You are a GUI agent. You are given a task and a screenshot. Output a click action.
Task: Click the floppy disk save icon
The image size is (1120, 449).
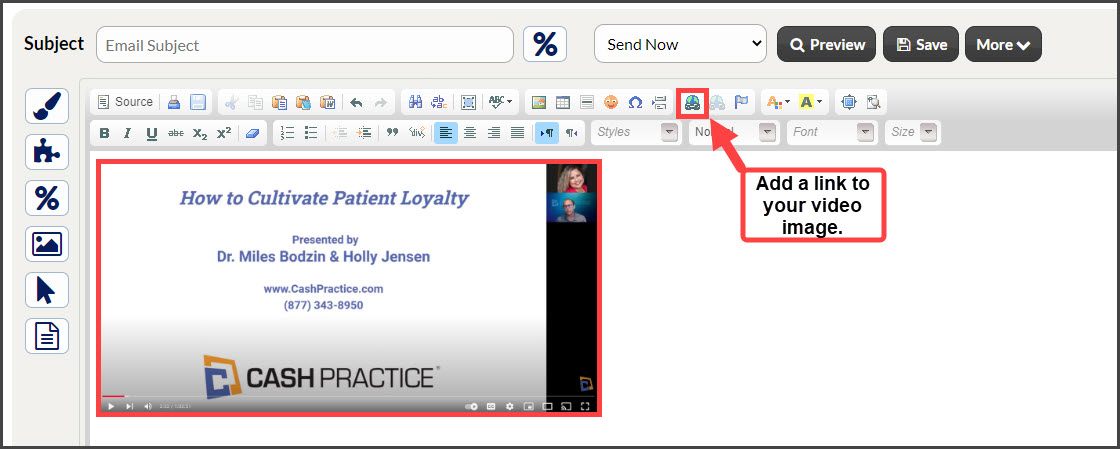[x=198, y=102]
